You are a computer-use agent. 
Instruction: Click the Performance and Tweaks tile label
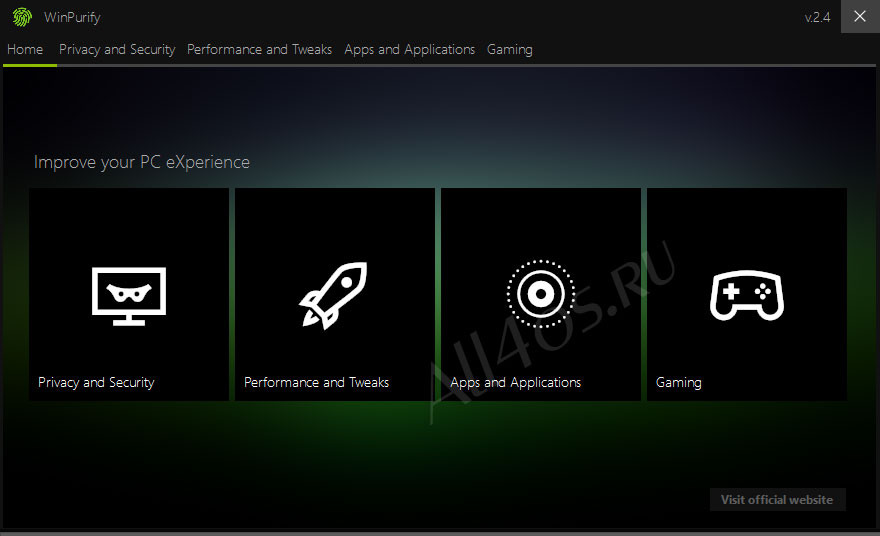(317, 382)
